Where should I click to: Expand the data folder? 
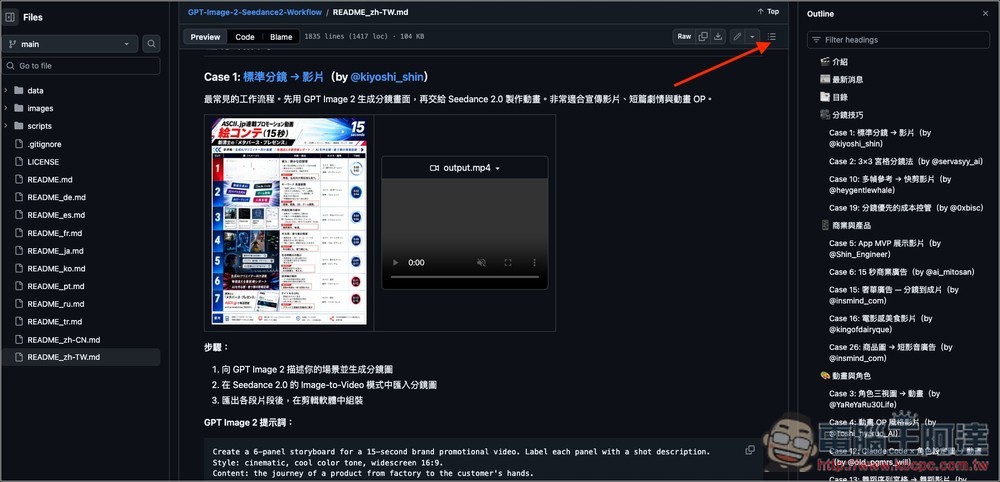click(6, 91)
